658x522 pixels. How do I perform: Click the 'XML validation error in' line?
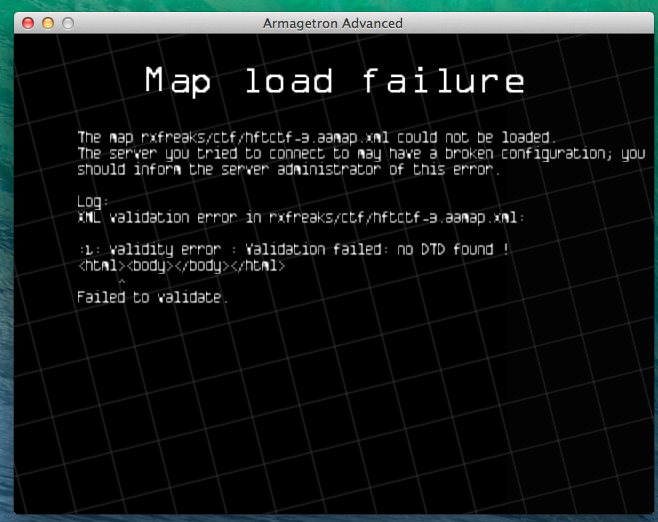tap(301, 217)
